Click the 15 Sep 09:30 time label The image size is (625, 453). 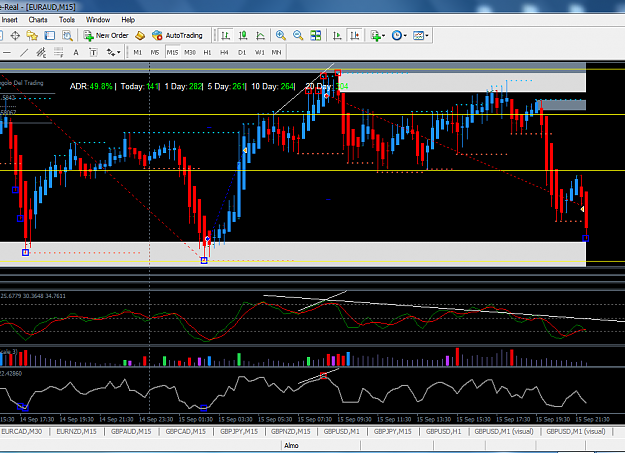tap(354, 420)
